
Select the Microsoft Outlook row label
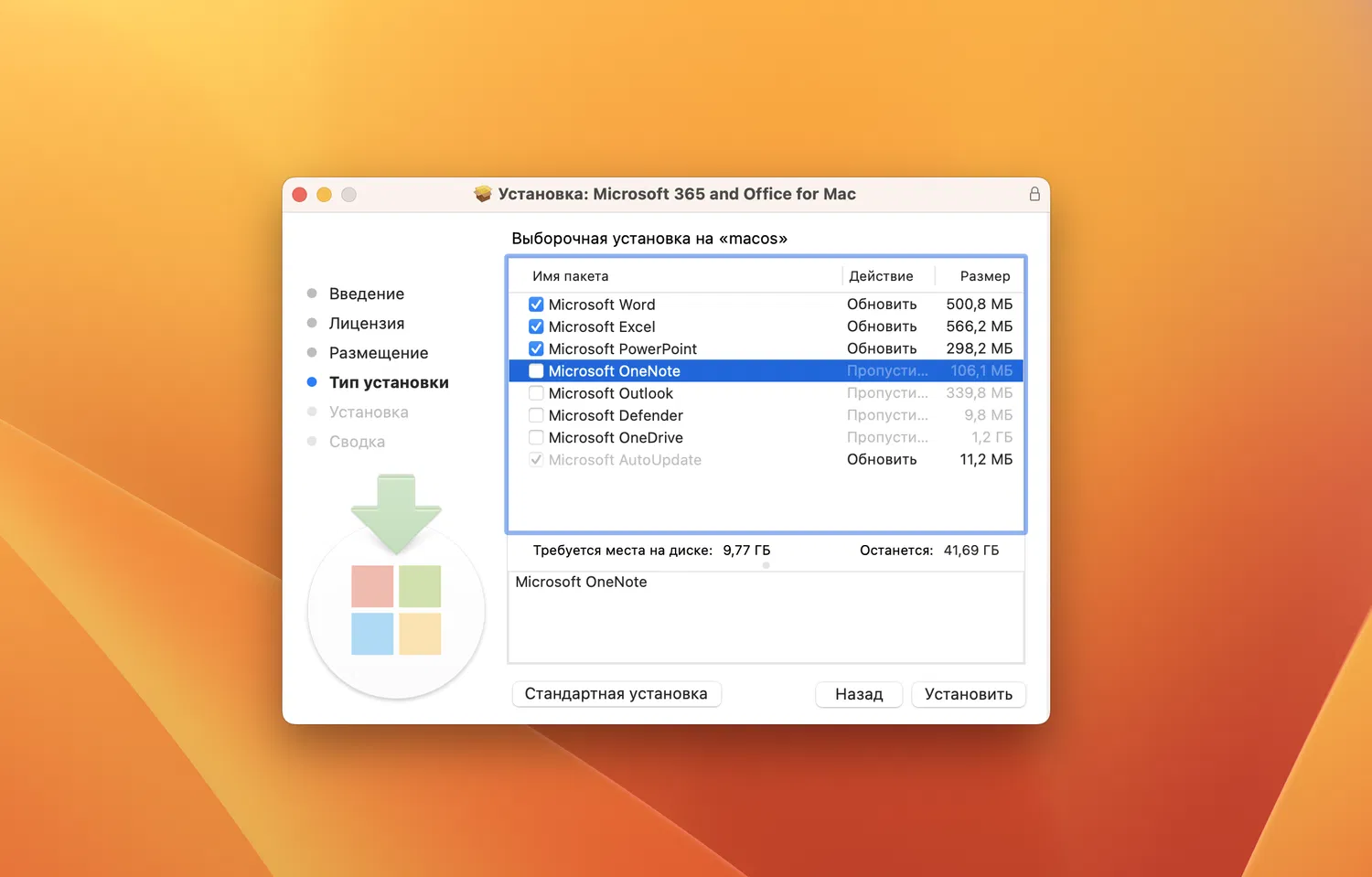pyautogui.click(x=611, y=393)
